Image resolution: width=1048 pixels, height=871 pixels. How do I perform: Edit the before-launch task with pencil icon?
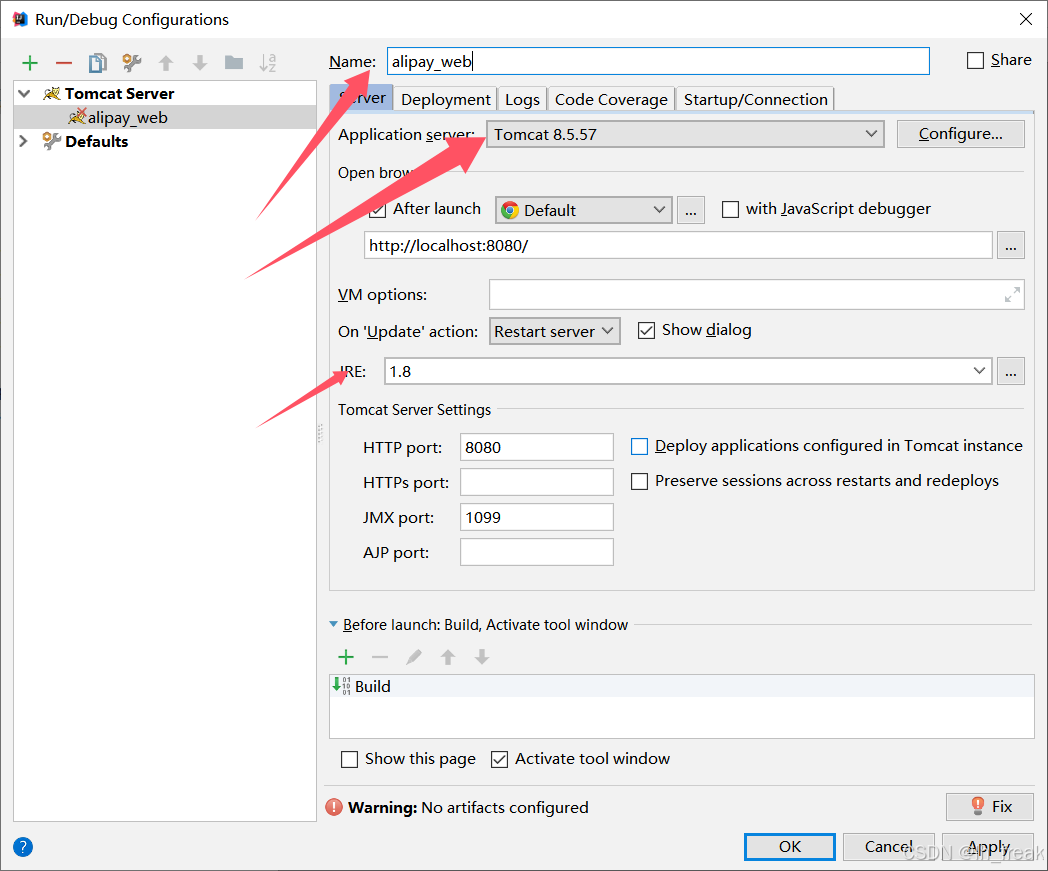(414, 657)
